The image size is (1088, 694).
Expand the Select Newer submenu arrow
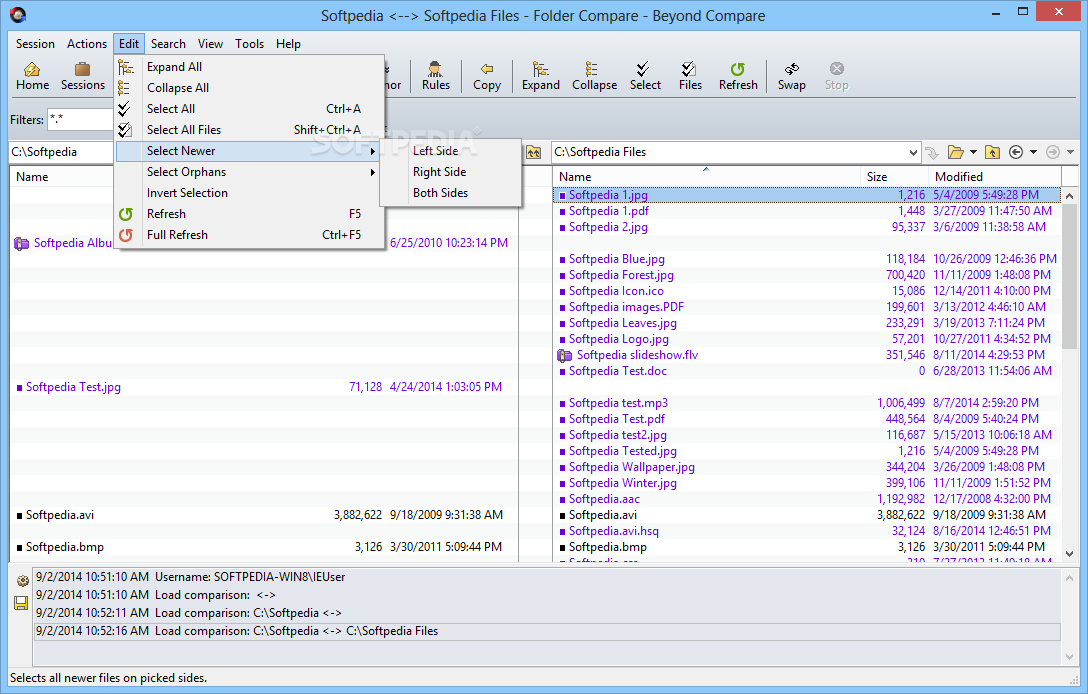(373, 151)
